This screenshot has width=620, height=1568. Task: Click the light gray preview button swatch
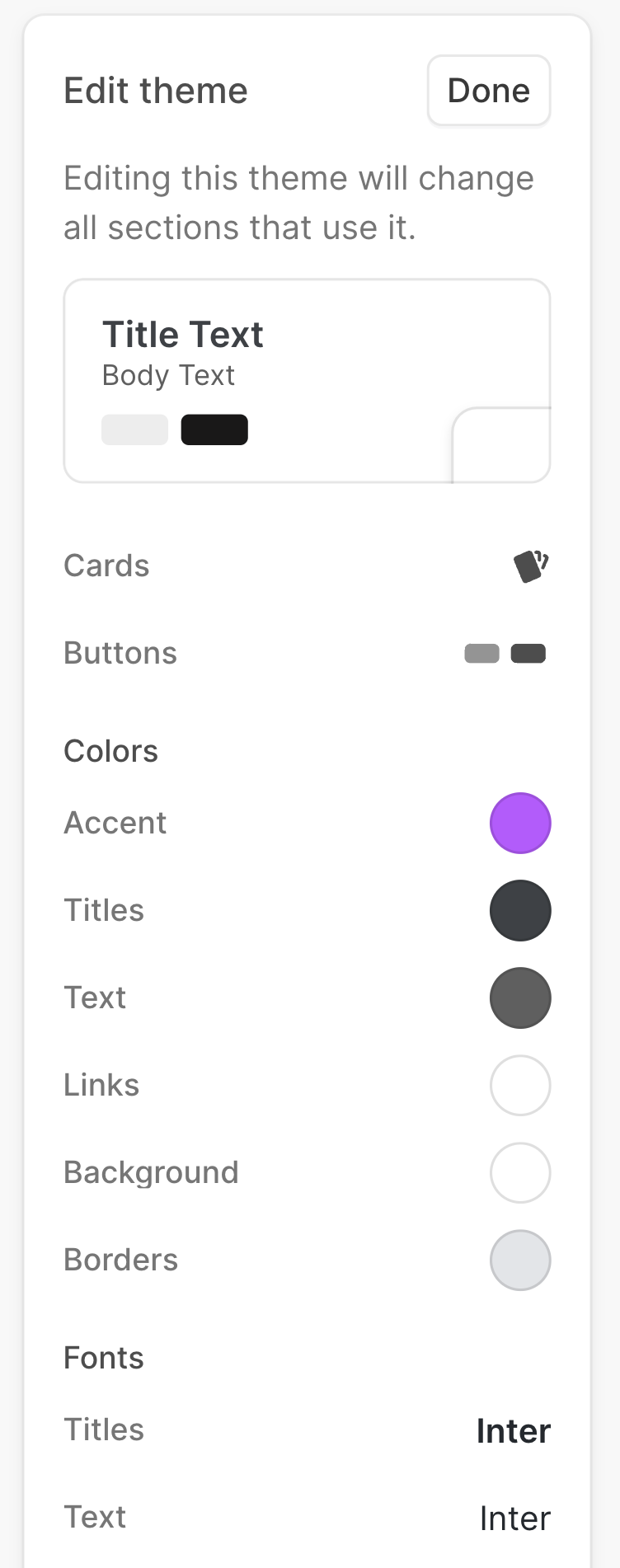(134, 430)
